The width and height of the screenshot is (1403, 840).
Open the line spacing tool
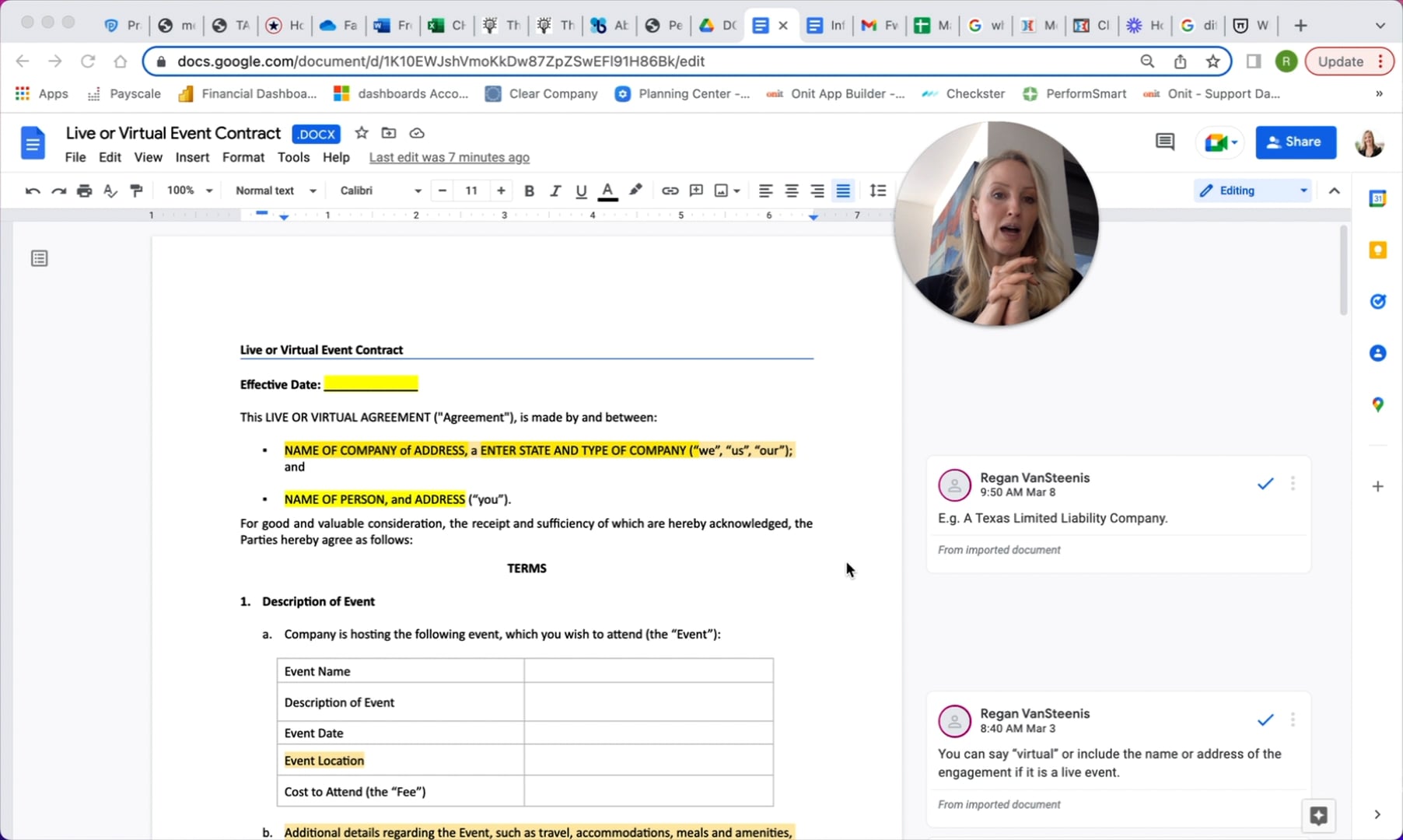point(878,191)
